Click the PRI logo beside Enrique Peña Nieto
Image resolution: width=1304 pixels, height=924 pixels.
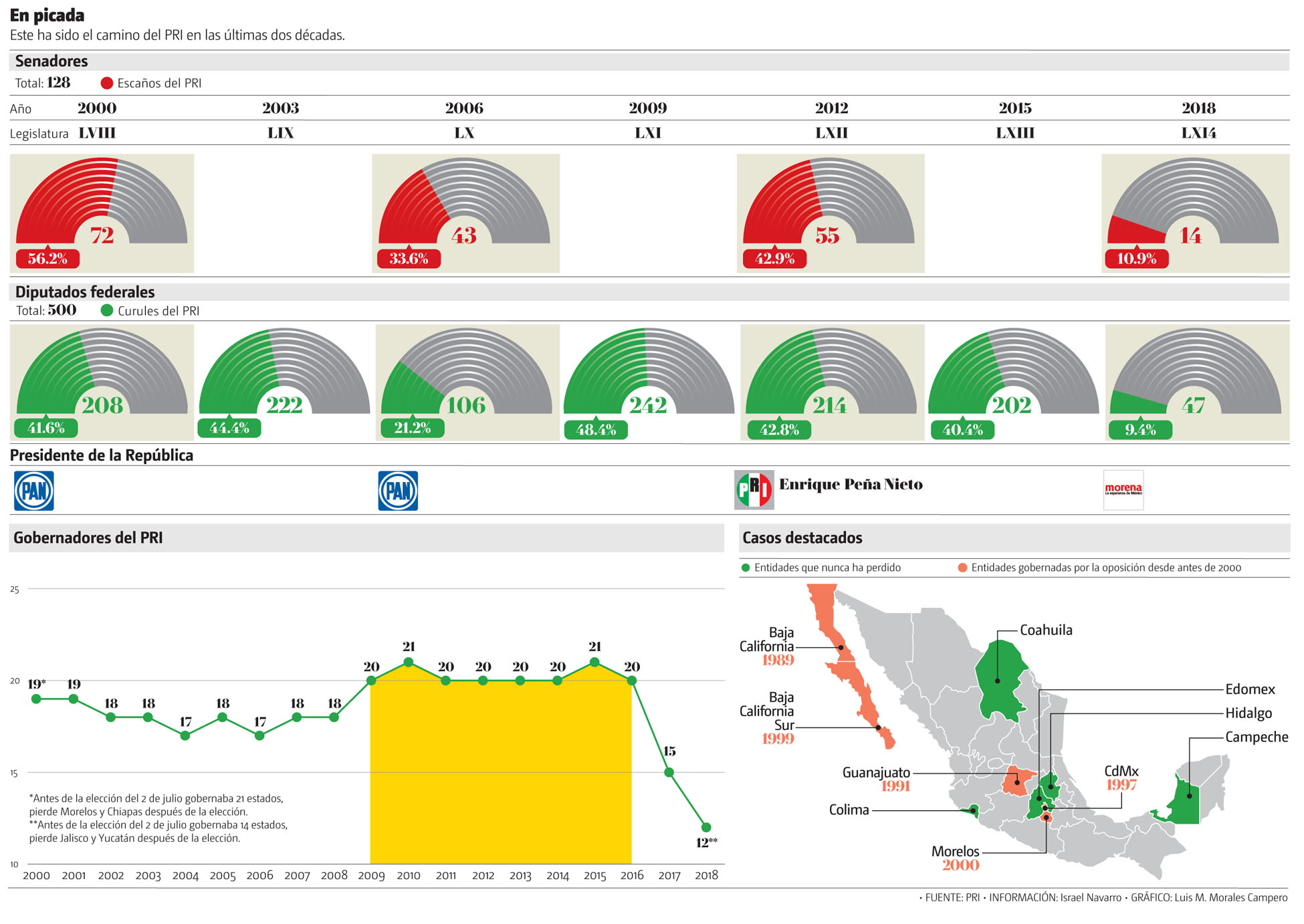(754, 490)
